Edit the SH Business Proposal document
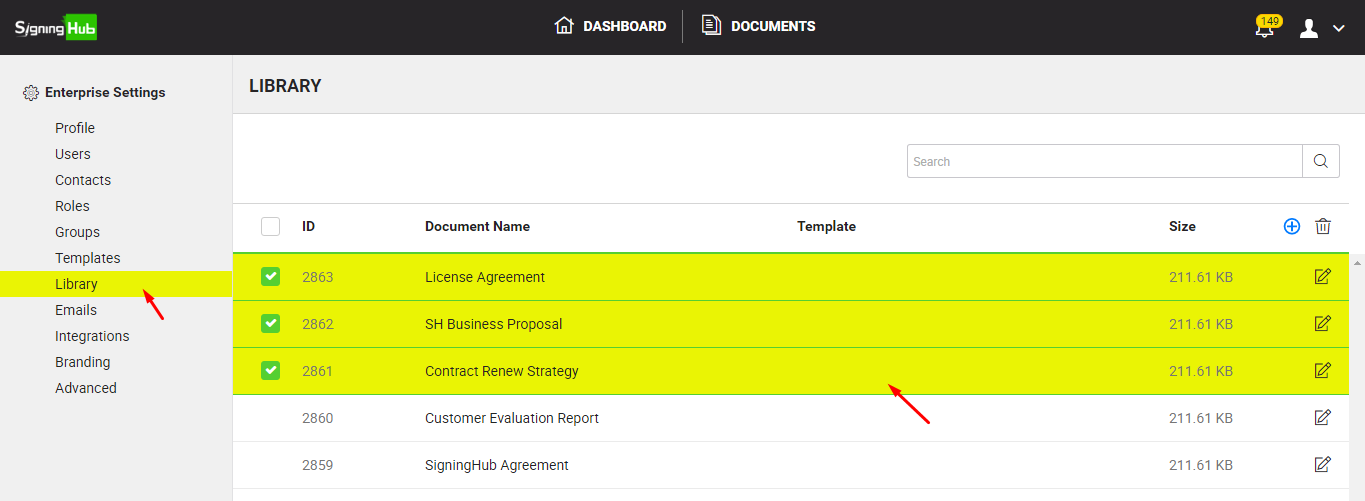Viewport: 1365px width, 501px height. coord(1323,324)
